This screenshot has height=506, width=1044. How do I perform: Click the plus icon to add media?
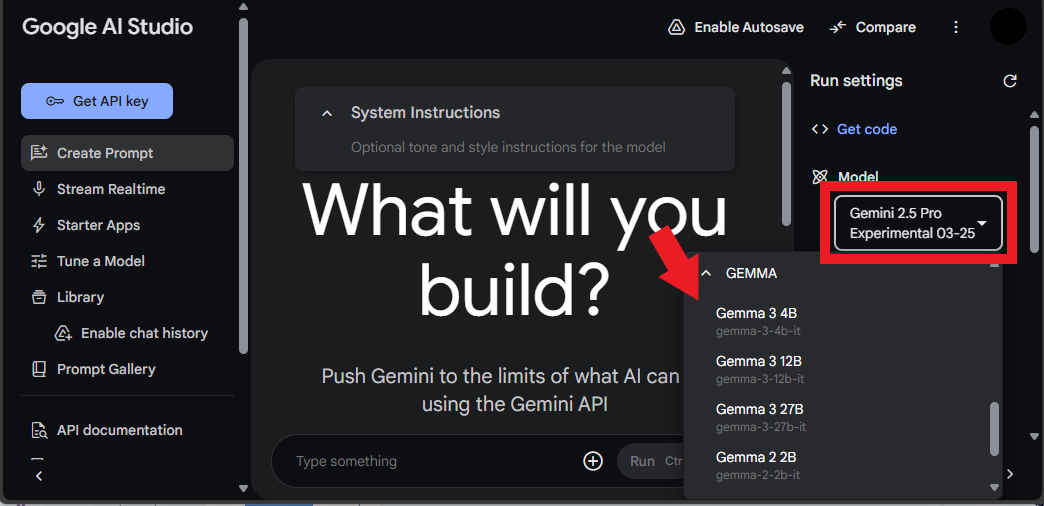tap(593, 461)
